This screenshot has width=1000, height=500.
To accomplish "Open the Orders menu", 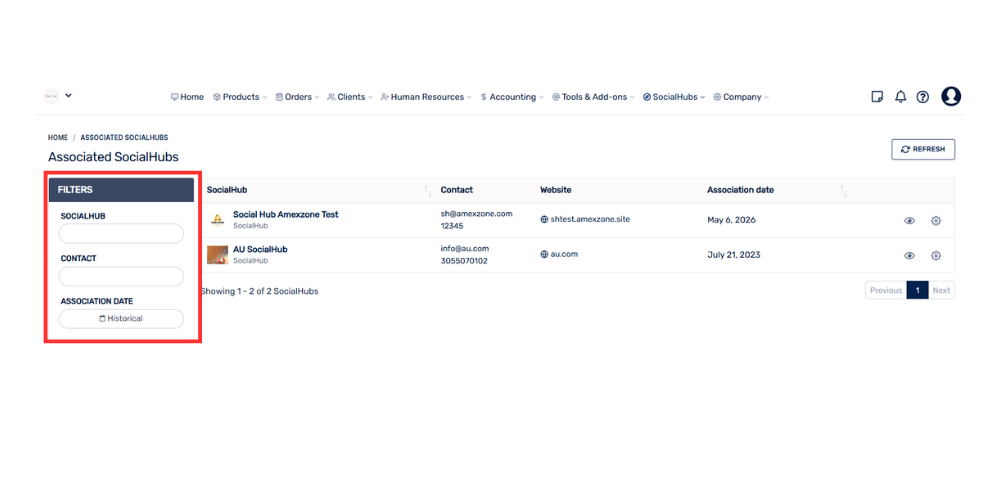I will [297, 97].
